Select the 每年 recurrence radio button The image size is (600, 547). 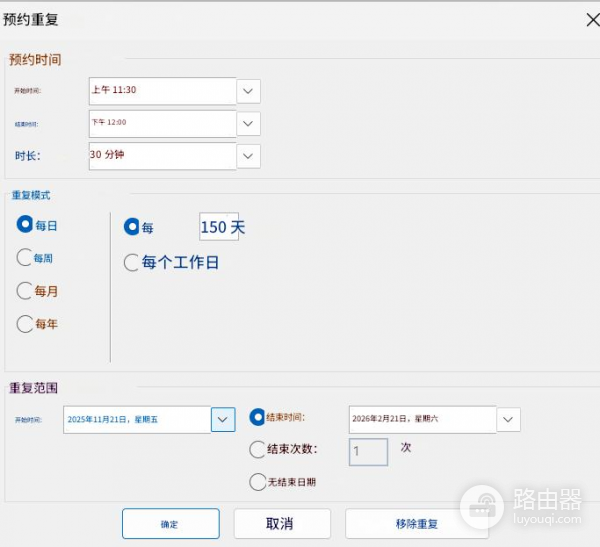pos(24,324)
